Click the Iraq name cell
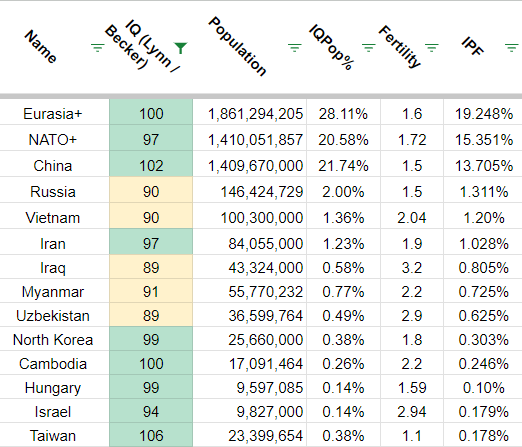This screenshot has width=522, height=447. pyautogui.click(x=53, y=268)
